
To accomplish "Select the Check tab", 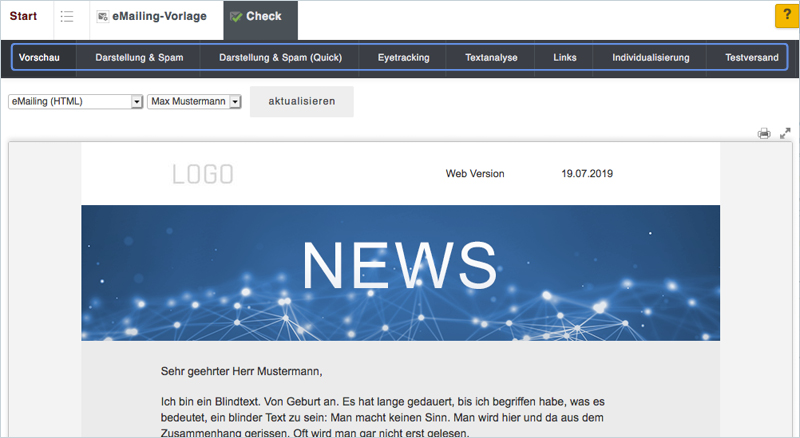I will (x=256, y=16).
